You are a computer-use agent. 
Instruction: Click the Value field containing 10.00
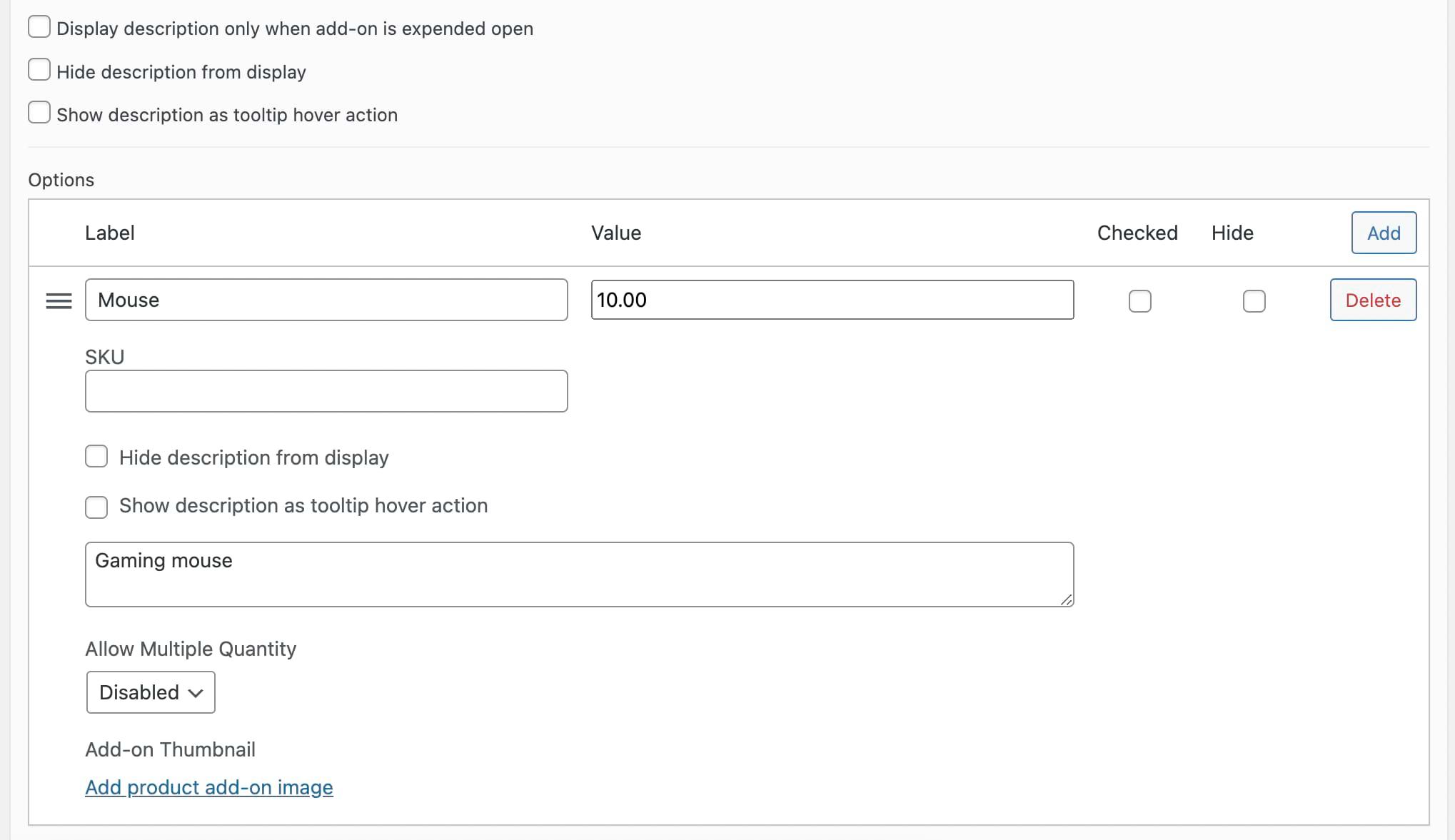[832, 300]
